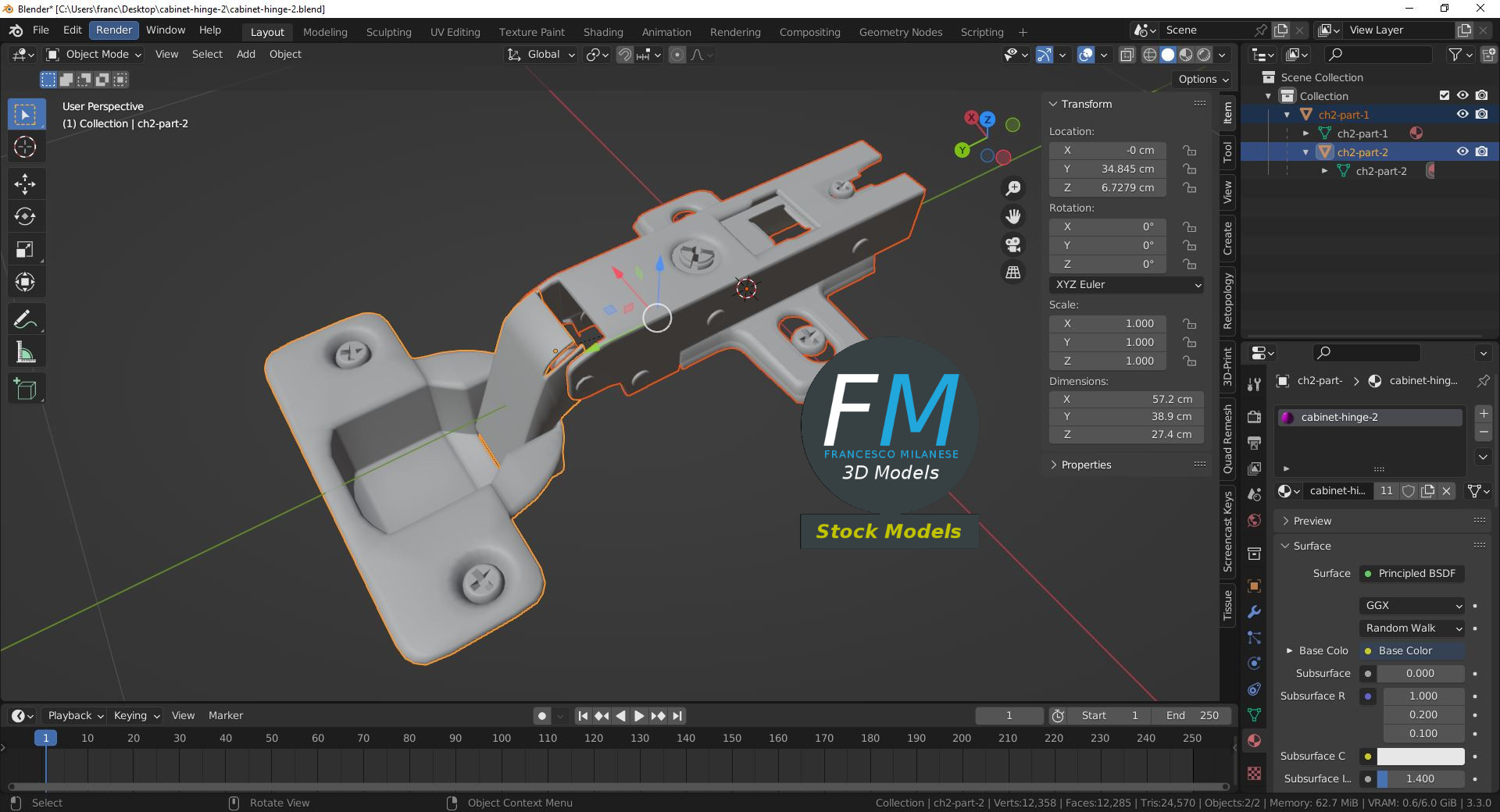Open the Material properties tab icon
This screenshot has width=1500, height=812.
click(1254, 741)
